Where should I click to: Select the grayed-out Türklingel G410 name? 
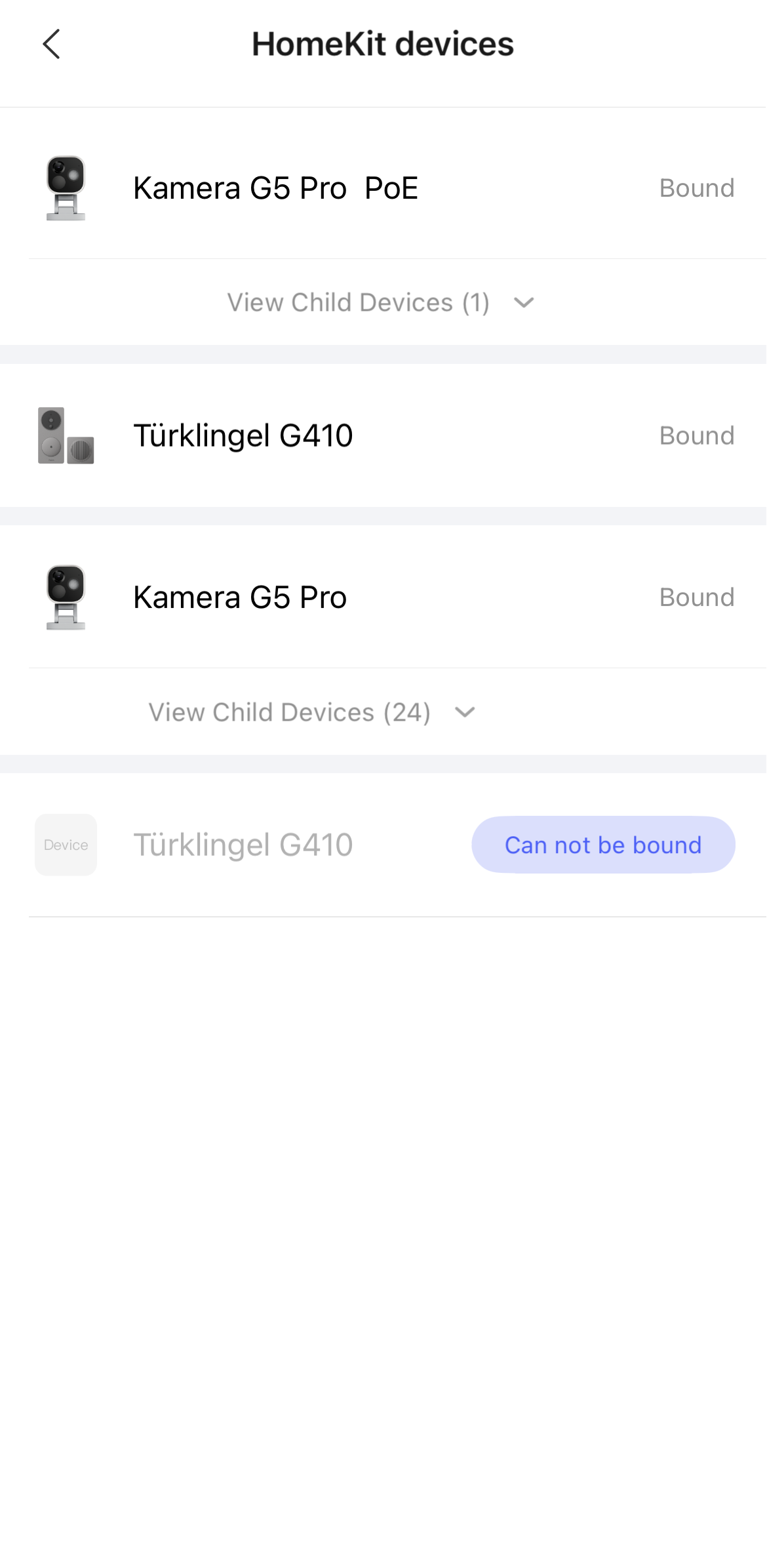(243, 845)
